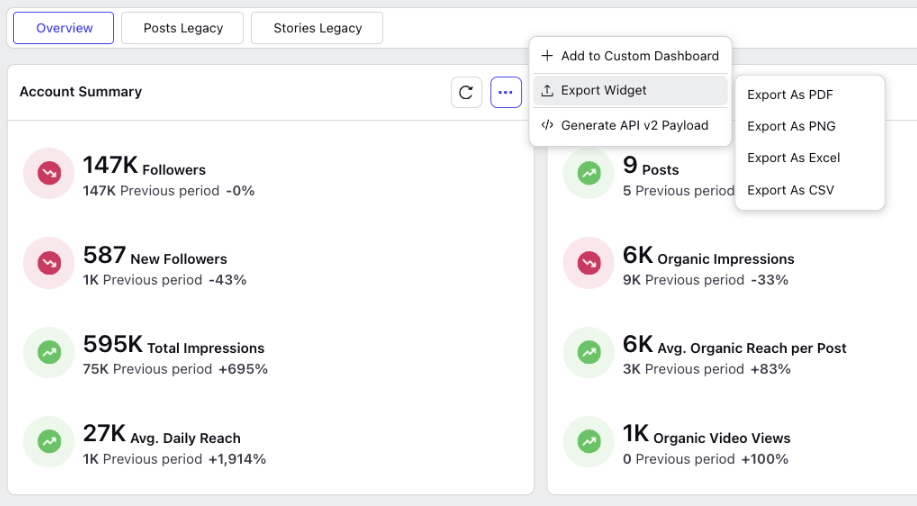Click the Organic Impressions downward trend icon
917x506 pixels.
[x=589, y=263]
